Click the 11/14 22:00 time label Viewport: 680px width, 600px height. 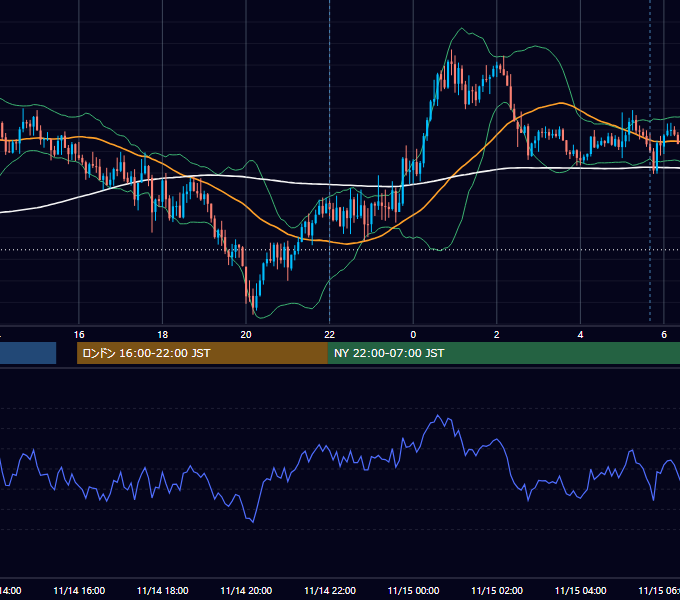tap(330, 590)
